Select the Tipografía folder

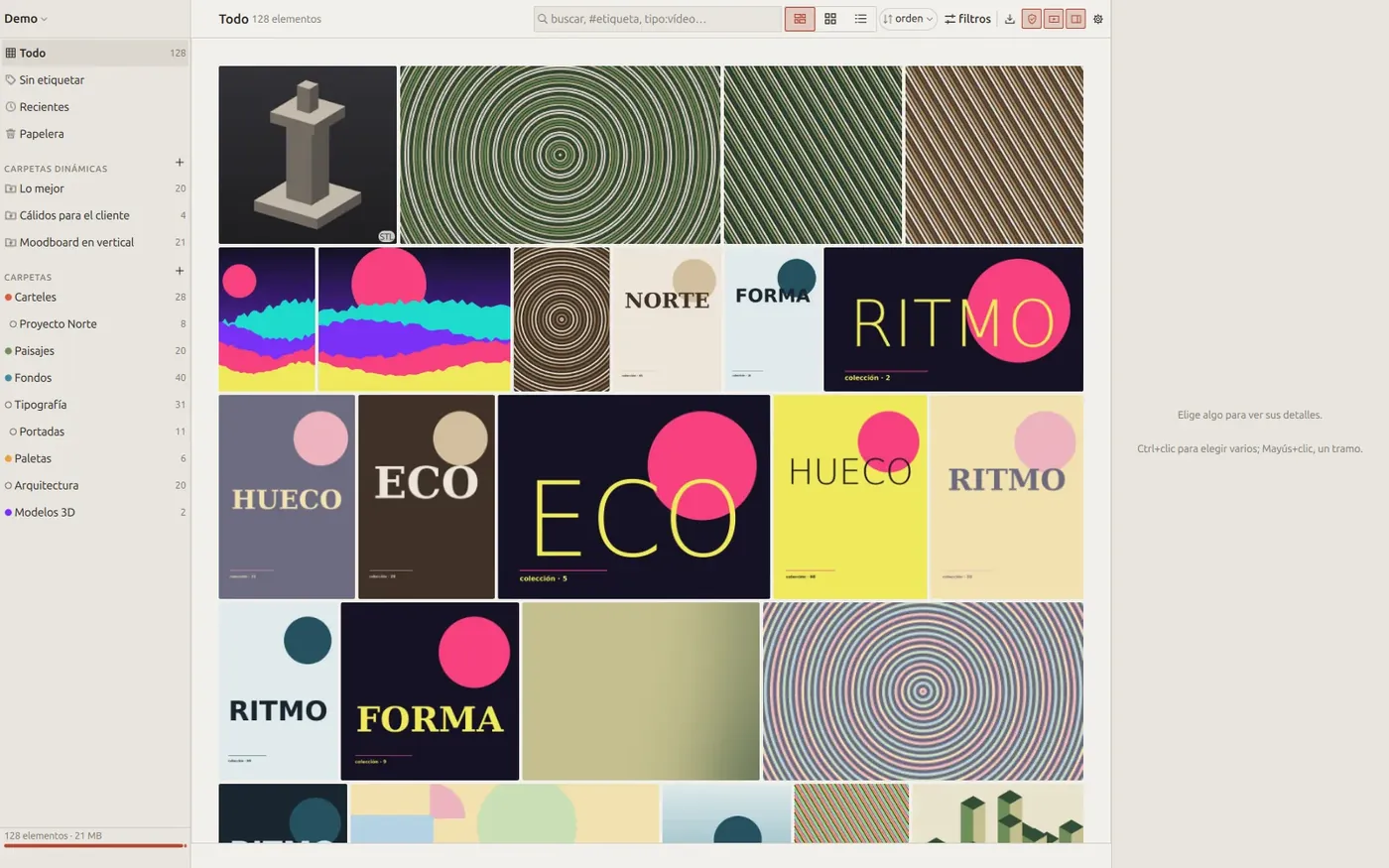pos(95,405)
